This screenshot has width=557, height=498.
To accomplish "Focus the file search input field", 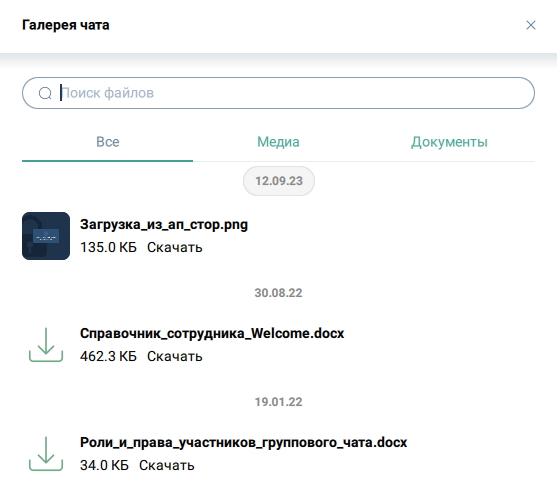I will [278, 93].
